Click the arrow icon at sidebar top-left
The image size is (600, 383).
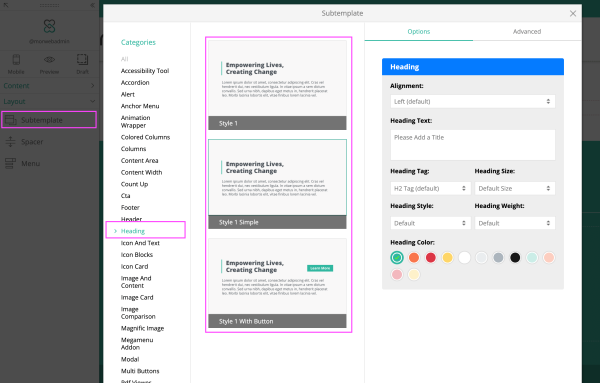[x=6, y=5]
